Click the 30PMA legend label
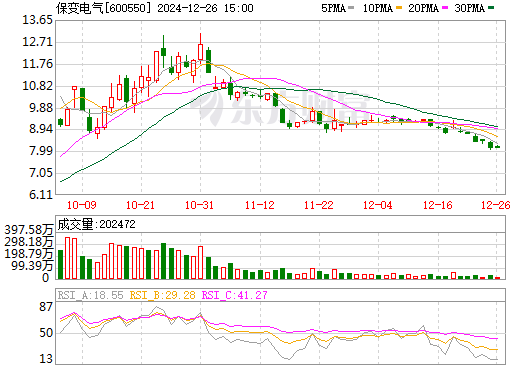520x365 pixels. tap(469, 8)
